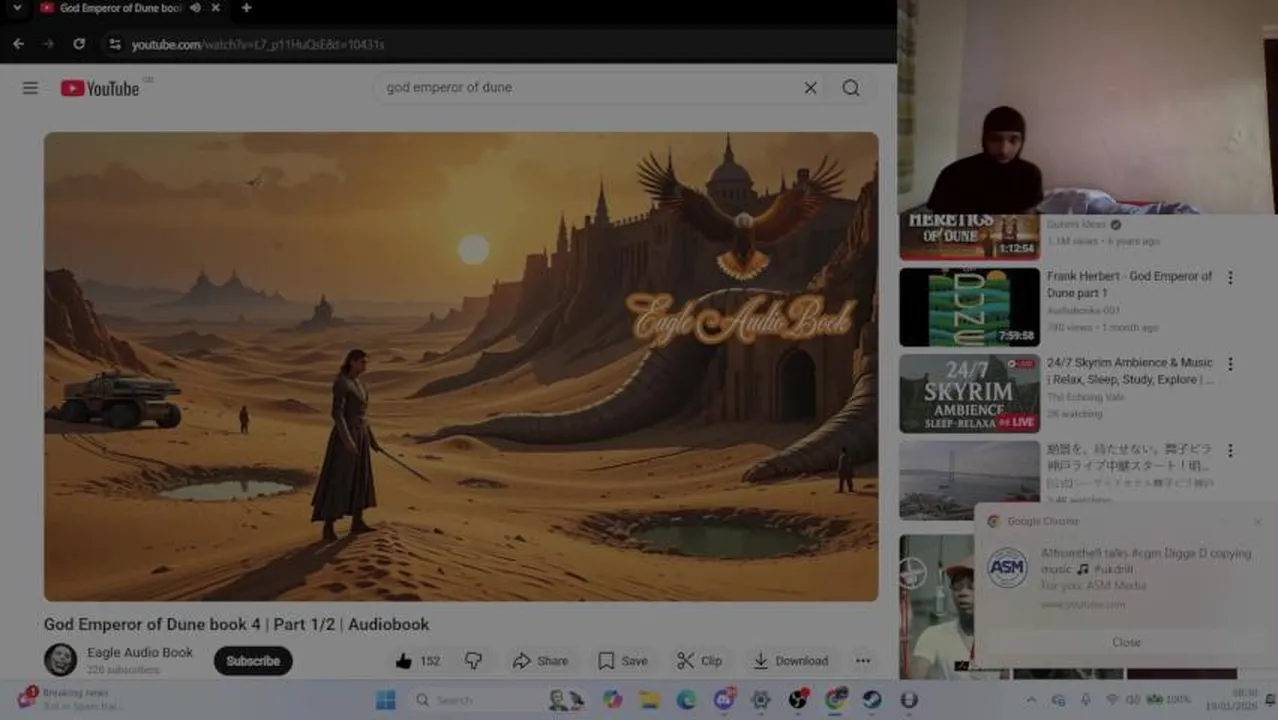Reload the current page
1278x720 pixels.
click(x=79, y=44)
